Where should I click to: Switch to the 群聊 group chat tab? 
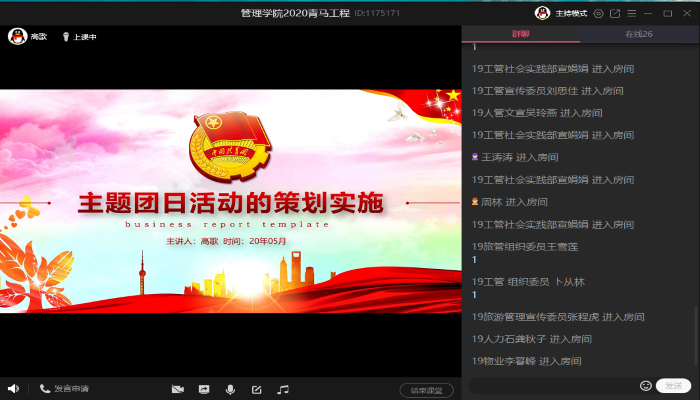point(521,34)
